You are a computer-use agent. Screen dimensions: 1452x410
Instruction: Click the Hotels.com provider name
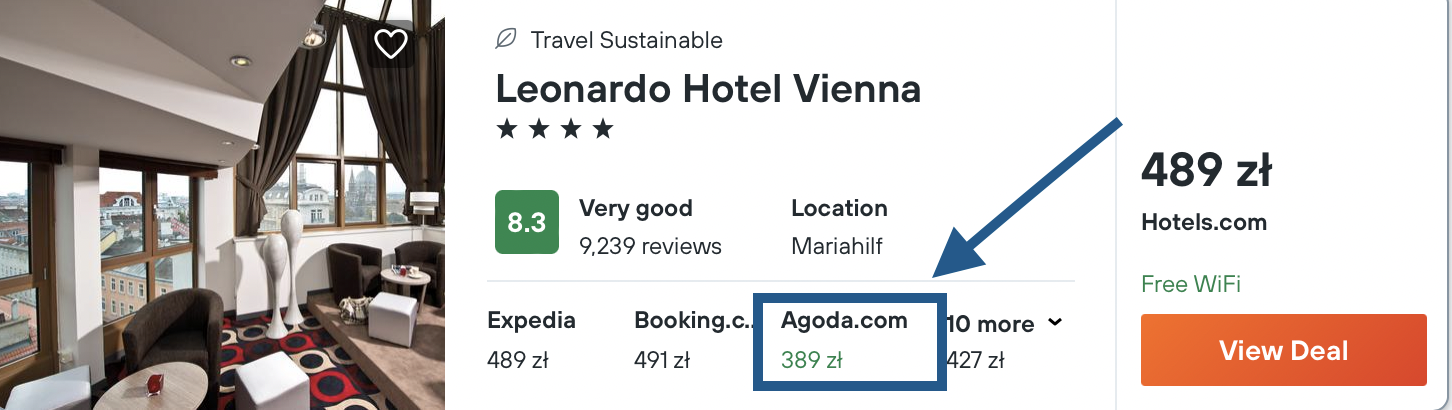[x=1203, y=223]
